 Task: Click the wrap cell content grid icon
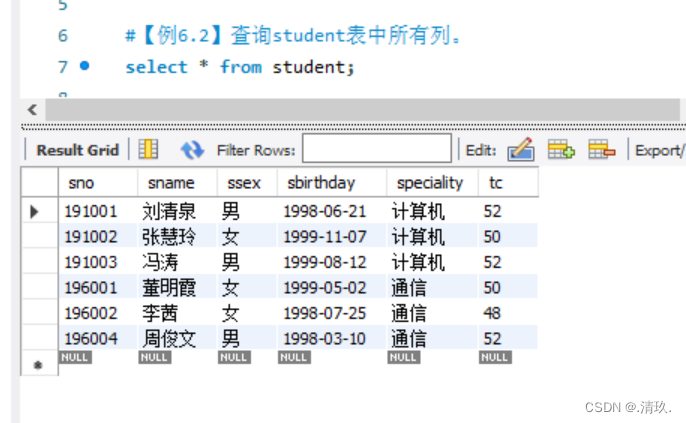point(148,149)
